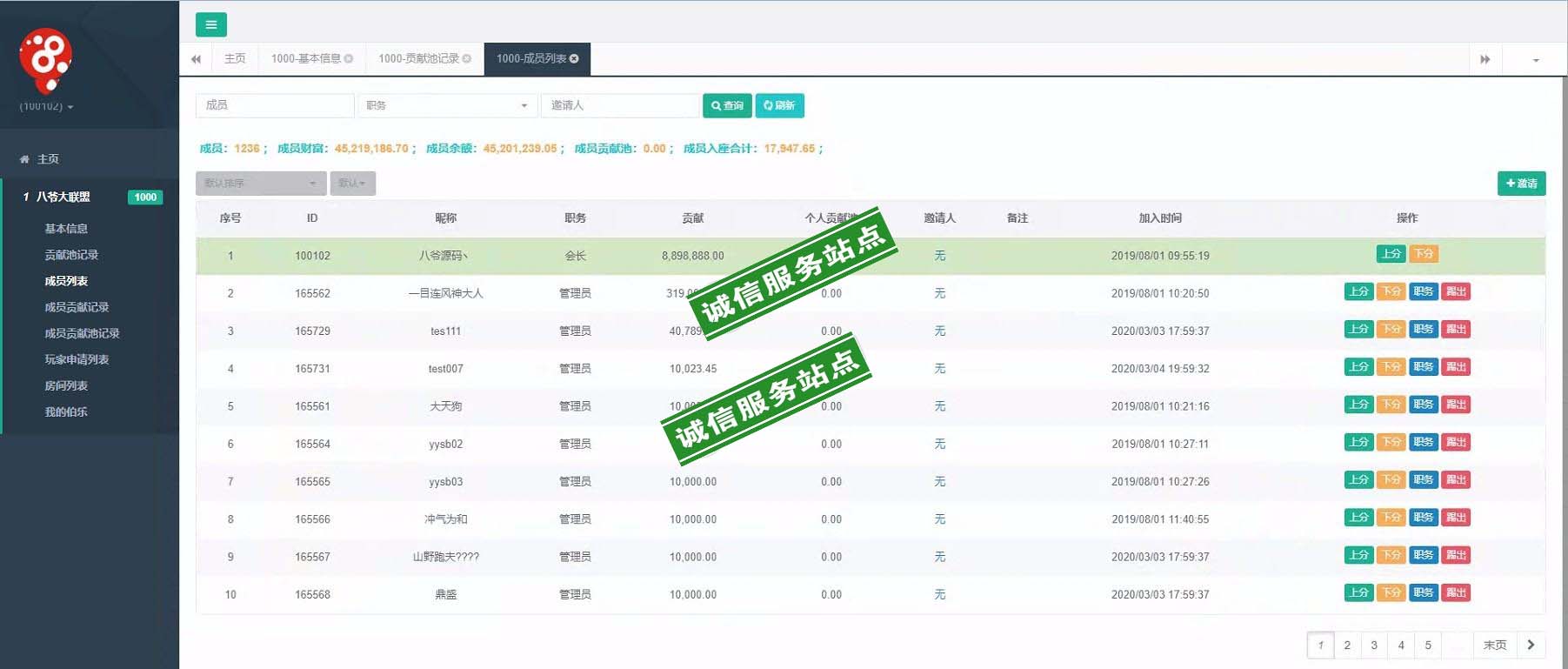The image size is (1568, 669).
Task: Open the account dropdown under the logo
Action: pyautogui.click(x=46, y=107)
